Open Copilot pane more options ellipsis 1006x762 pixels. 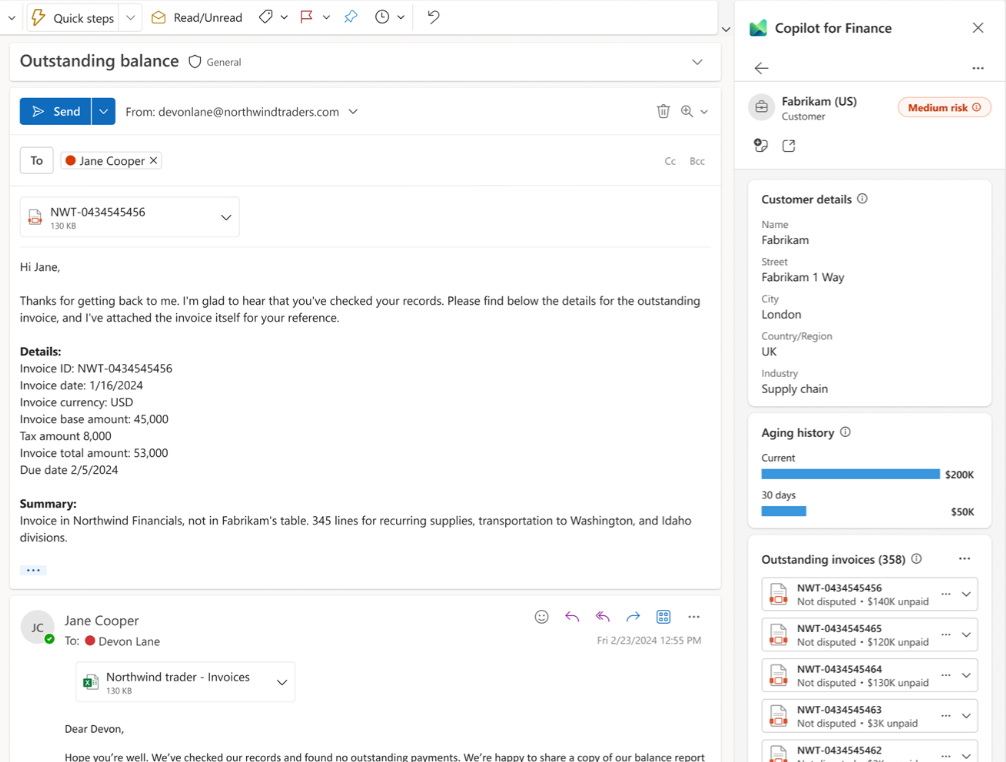coord(978,68)
